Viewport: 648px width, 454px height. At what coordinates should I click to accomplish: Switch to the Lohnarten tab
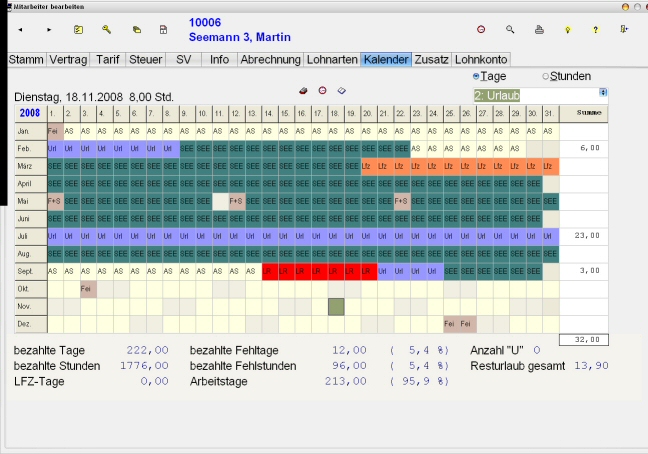click(332, 59)
